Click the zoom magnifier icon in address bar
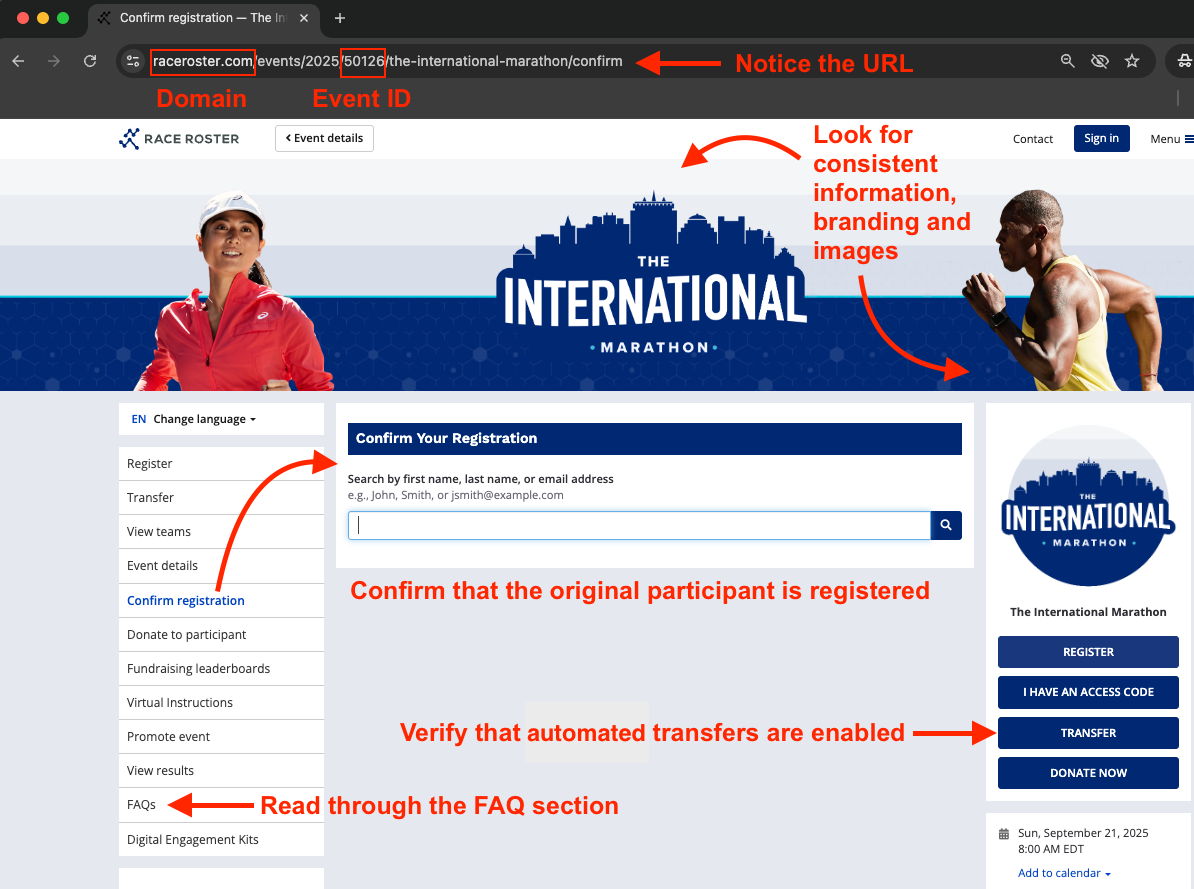 [1068, 61]
